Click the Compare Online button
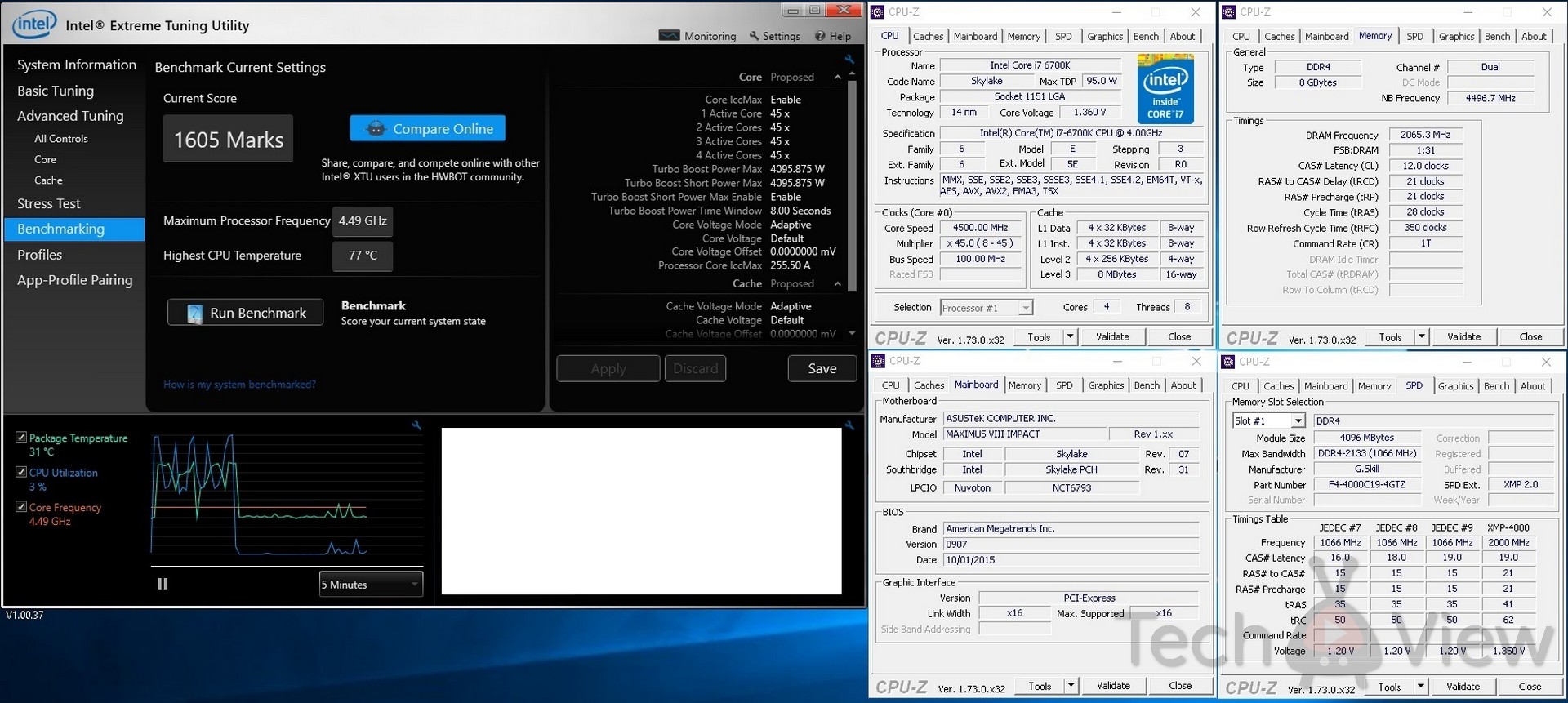 point(428,128)
